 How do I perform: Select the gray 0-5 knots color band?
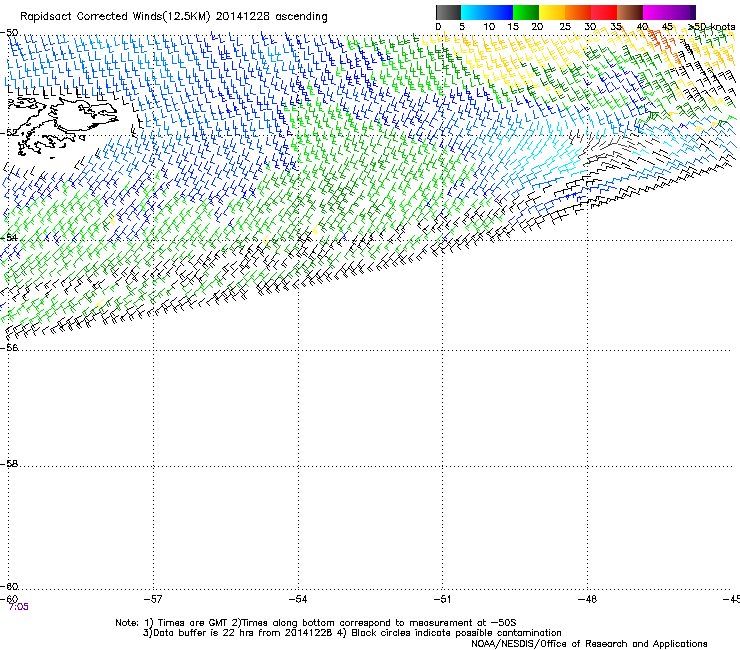coord(448,12)
